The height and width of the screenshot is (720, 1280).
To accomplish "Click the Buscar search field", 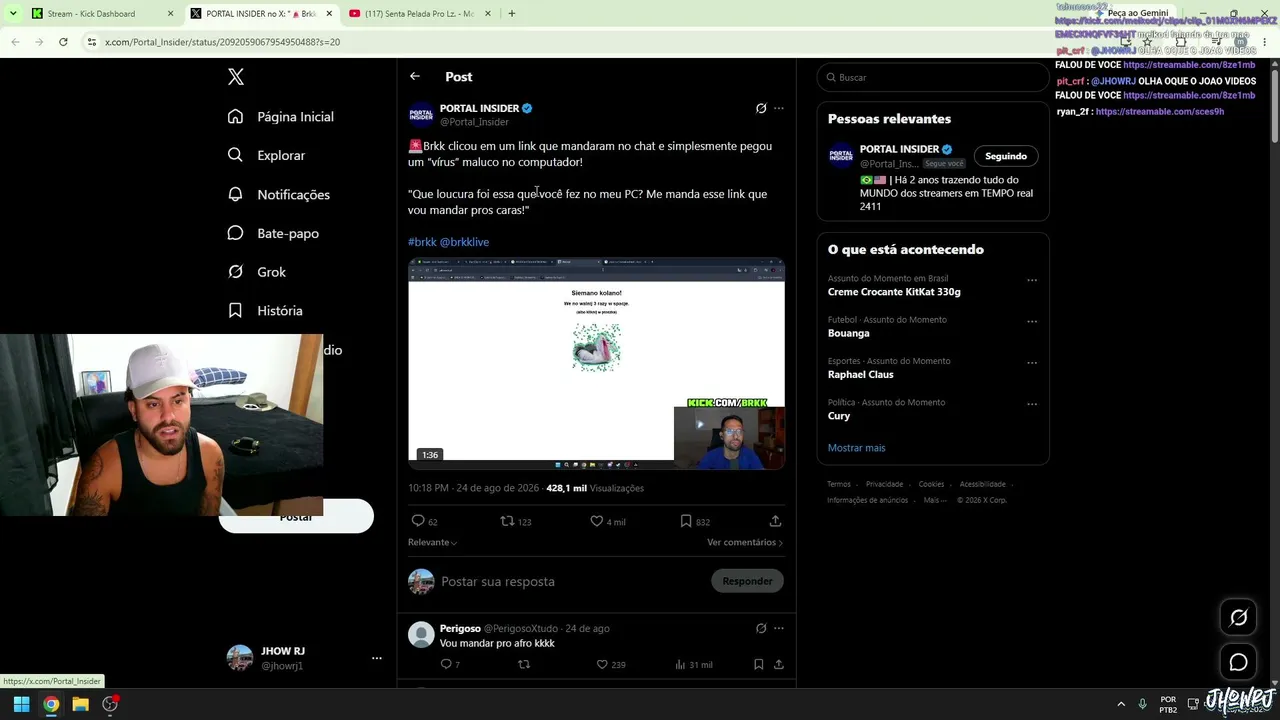I will pos(933,77).
